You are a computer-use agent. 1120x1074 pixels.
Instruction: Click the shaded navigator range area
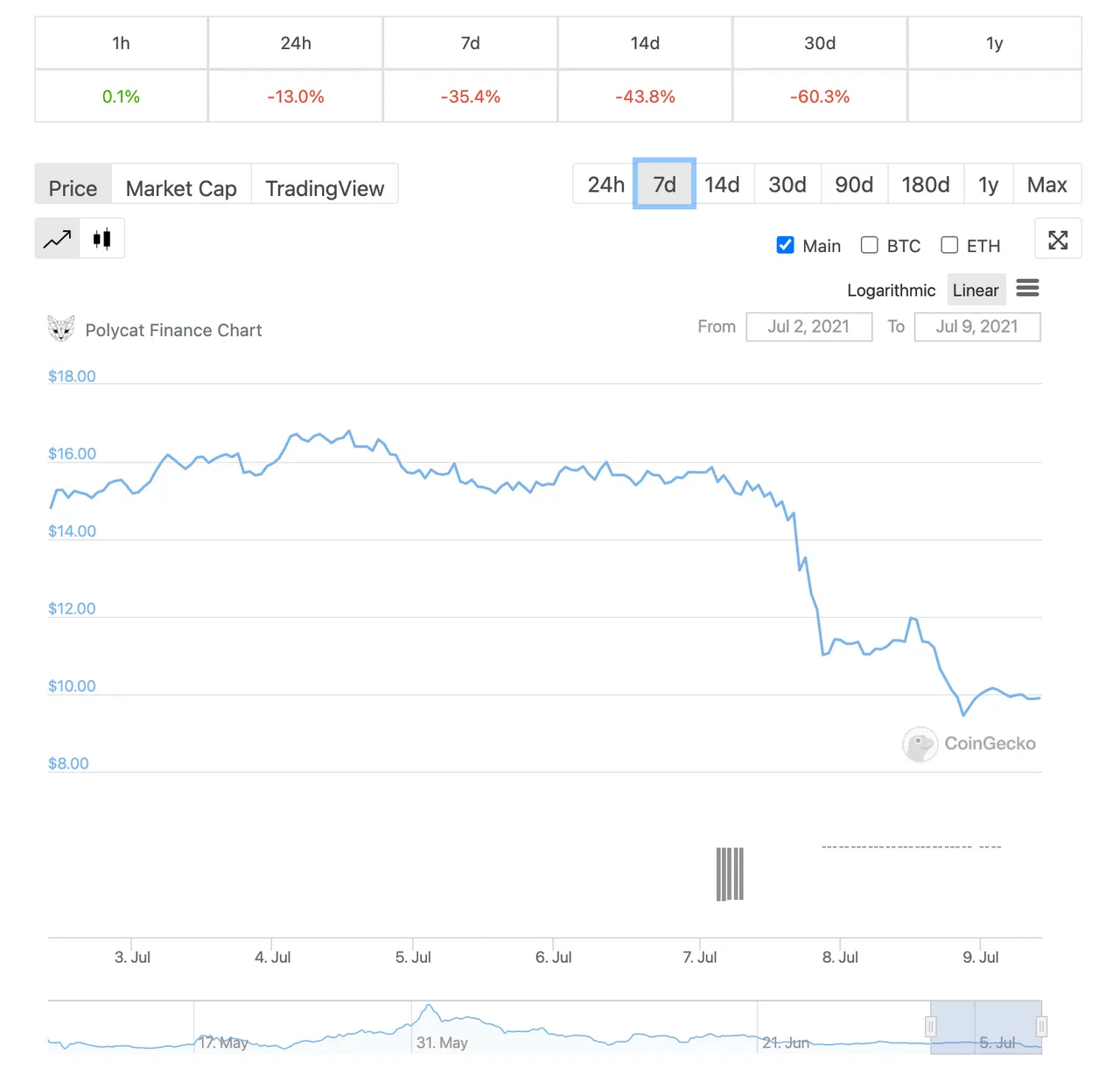pyautogui.click(x=986, y=1026)
